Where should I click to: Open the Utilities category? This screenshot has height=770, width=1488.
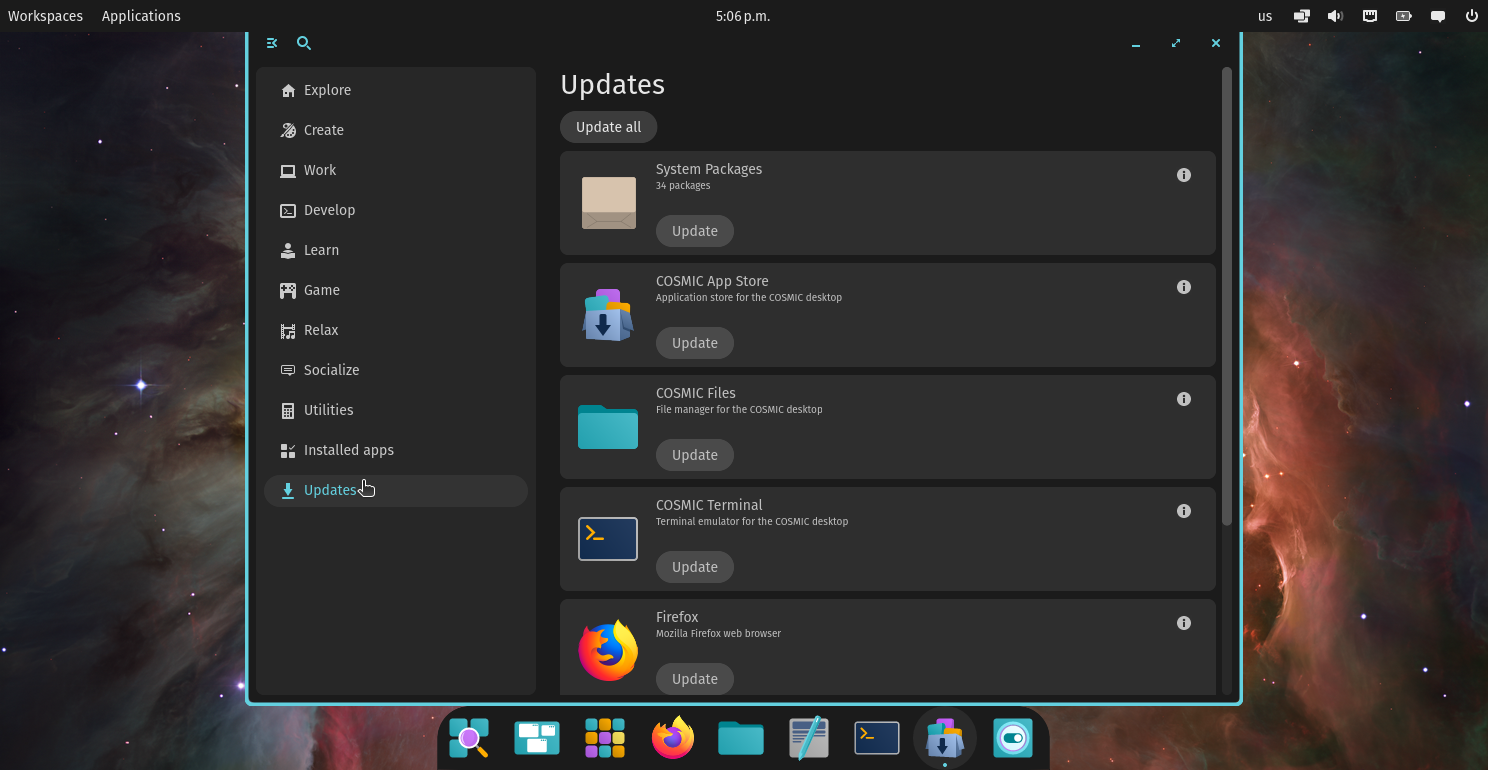pyautogui.click(x=396, y=410)
